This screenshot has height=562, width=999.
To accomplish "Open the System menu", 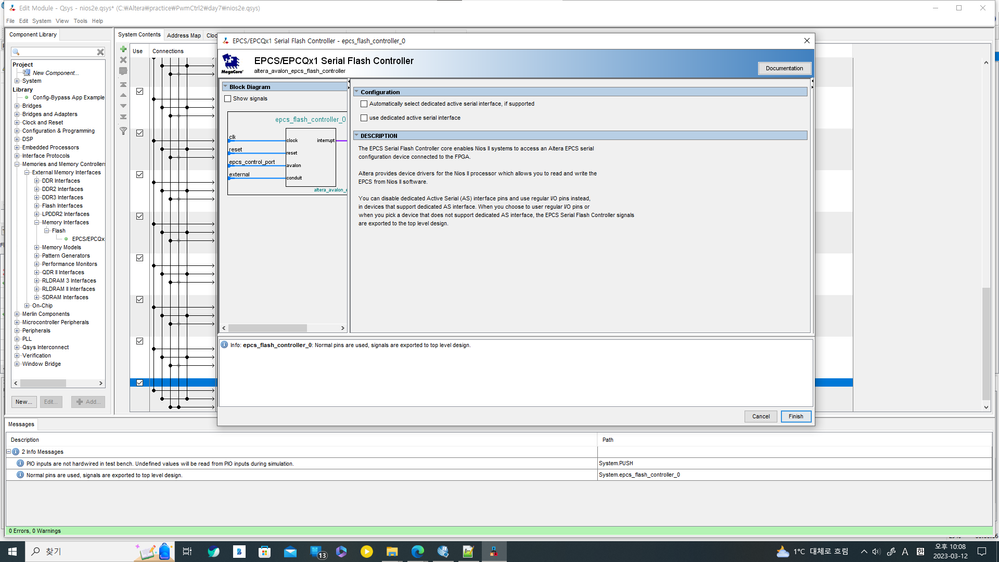I will pyautogui.click(x=41, y=21).
